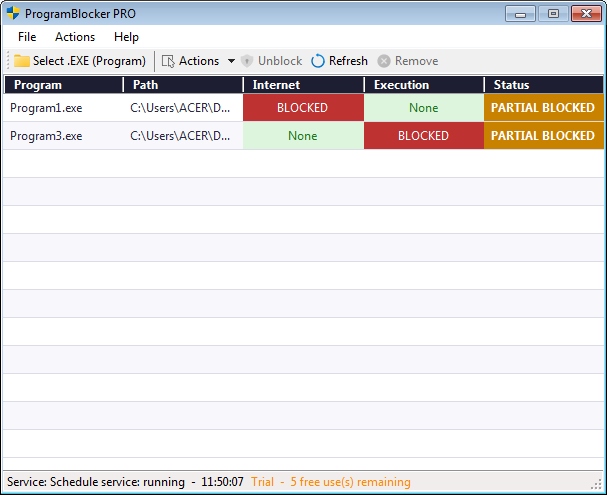This screenshot has width=607, height=495.
Task: Sort by the Execution column header
Action: [x=424, y=85]
